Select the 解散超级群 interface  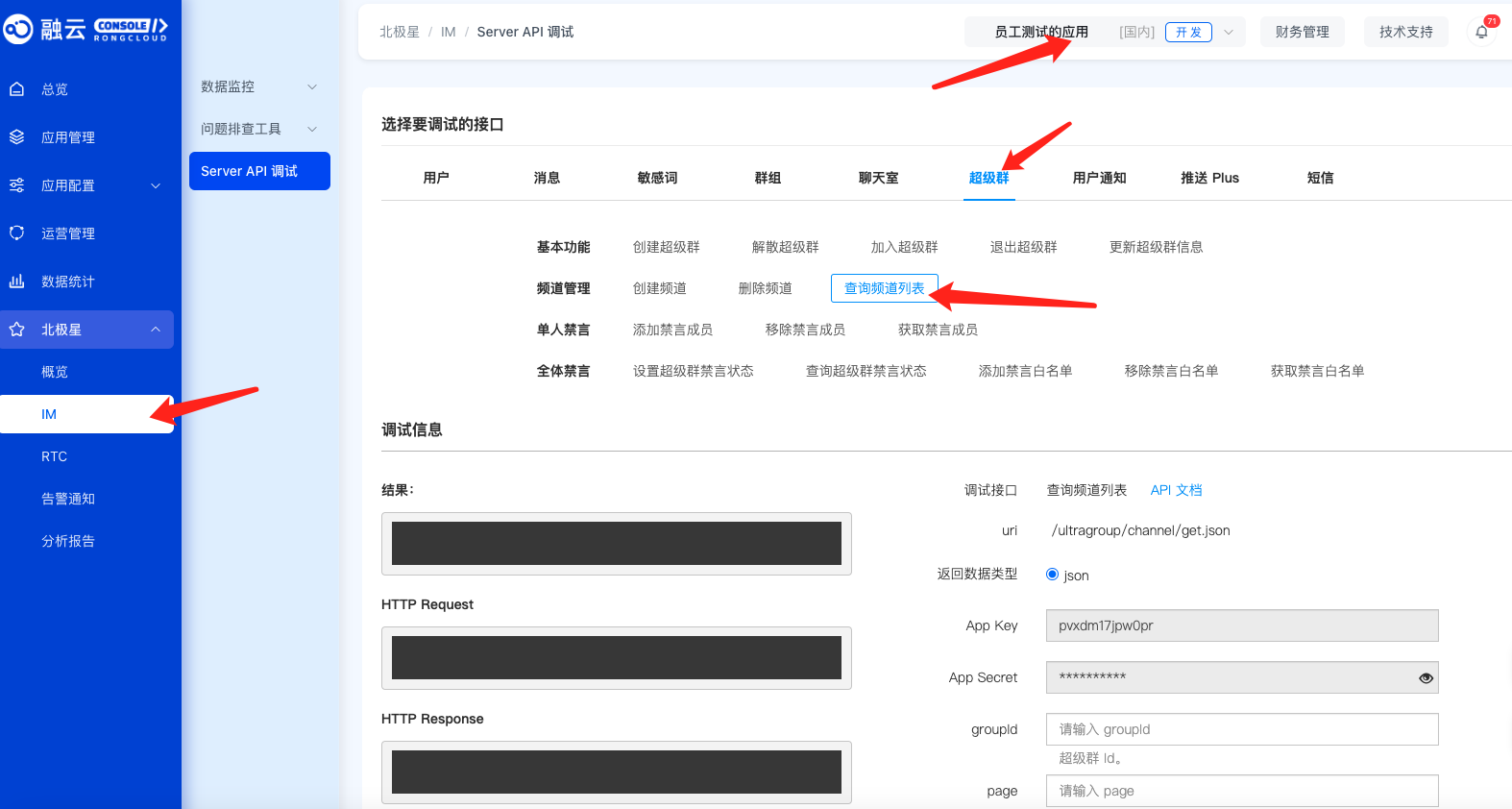[x=786, y=247]
